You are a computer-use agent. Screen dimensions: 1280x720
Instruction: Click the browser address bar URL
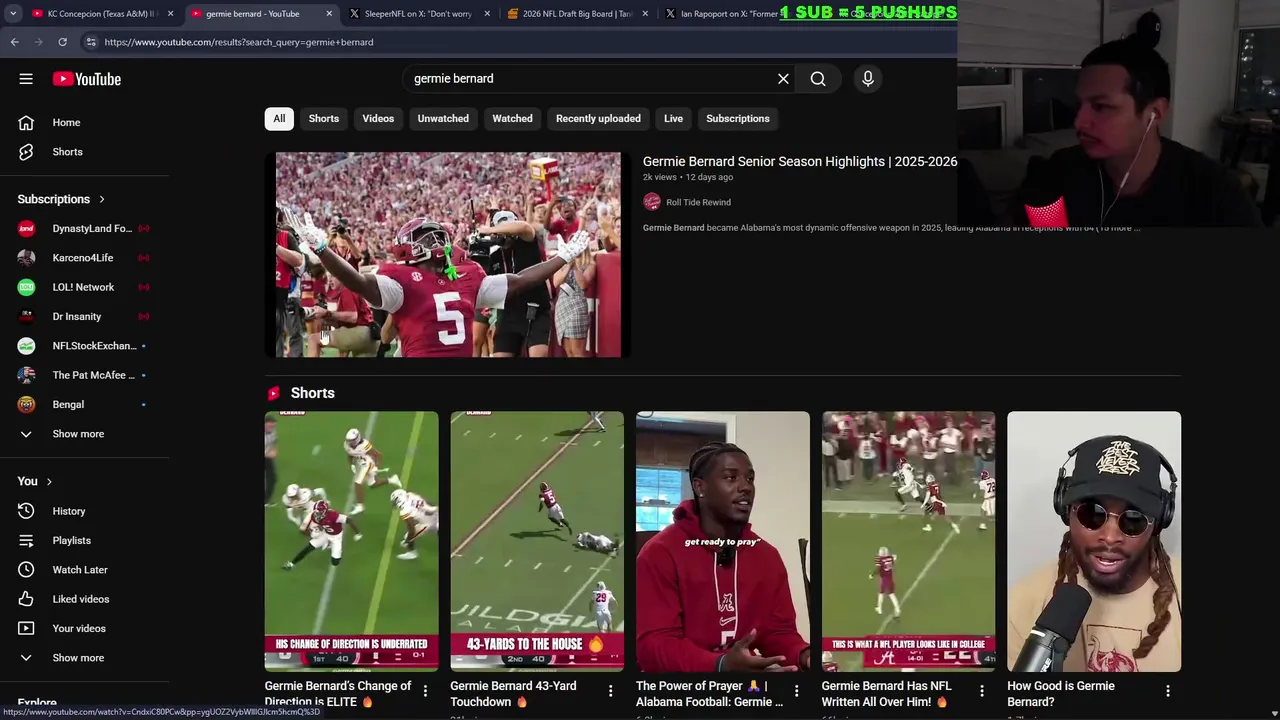(238, 42)
